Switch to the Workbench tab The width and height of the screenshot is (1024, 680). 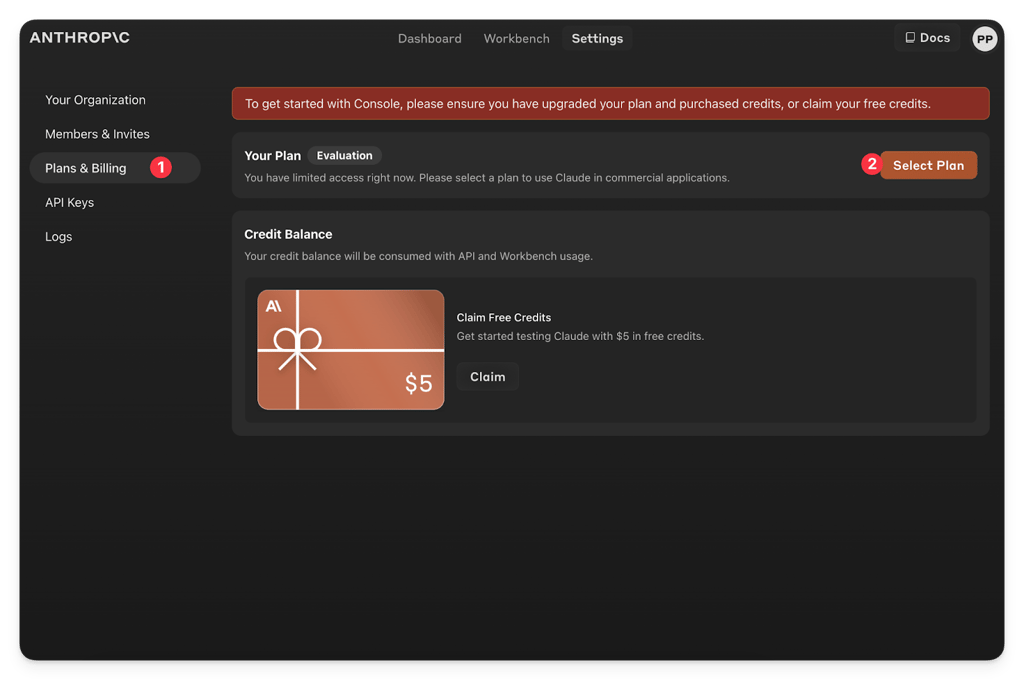(x=516, y=39)
